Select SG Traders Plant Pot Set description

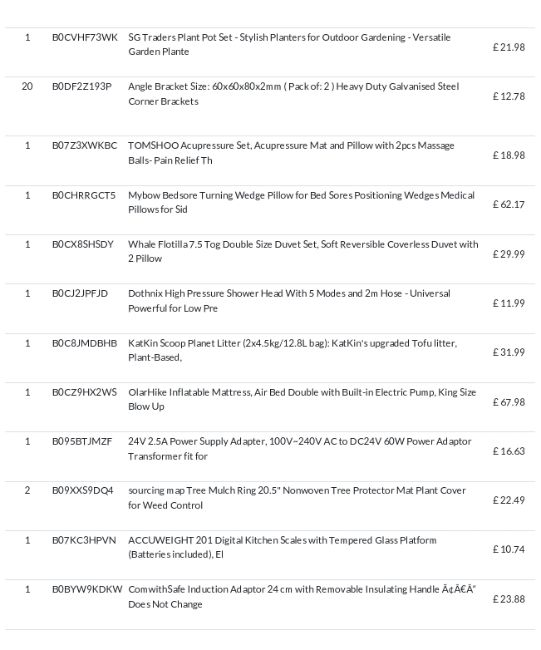(289, 44)
